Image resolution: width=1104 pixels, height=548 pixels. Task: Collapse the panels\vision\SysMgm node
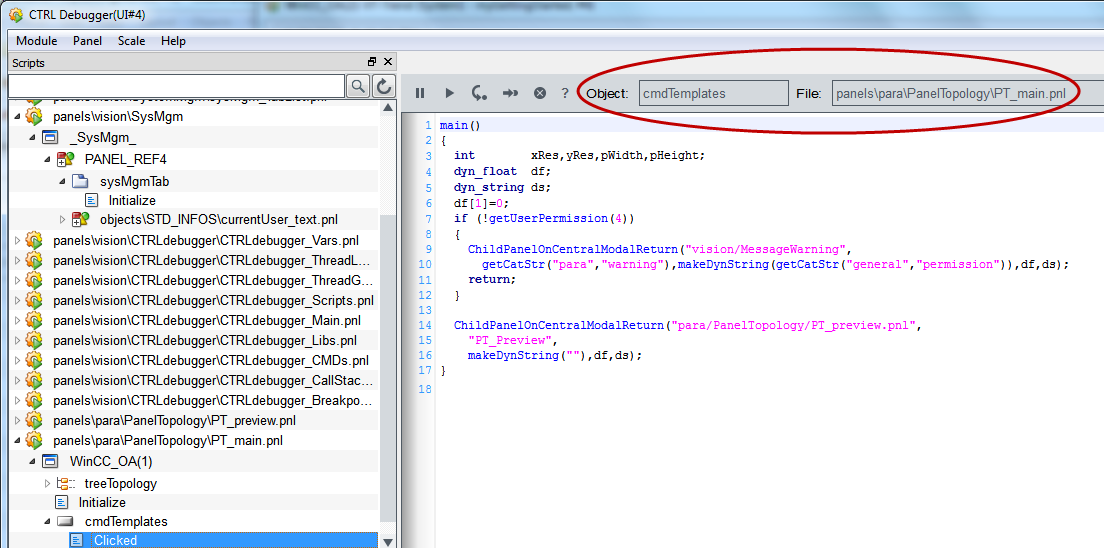click(x=17, y=117)
